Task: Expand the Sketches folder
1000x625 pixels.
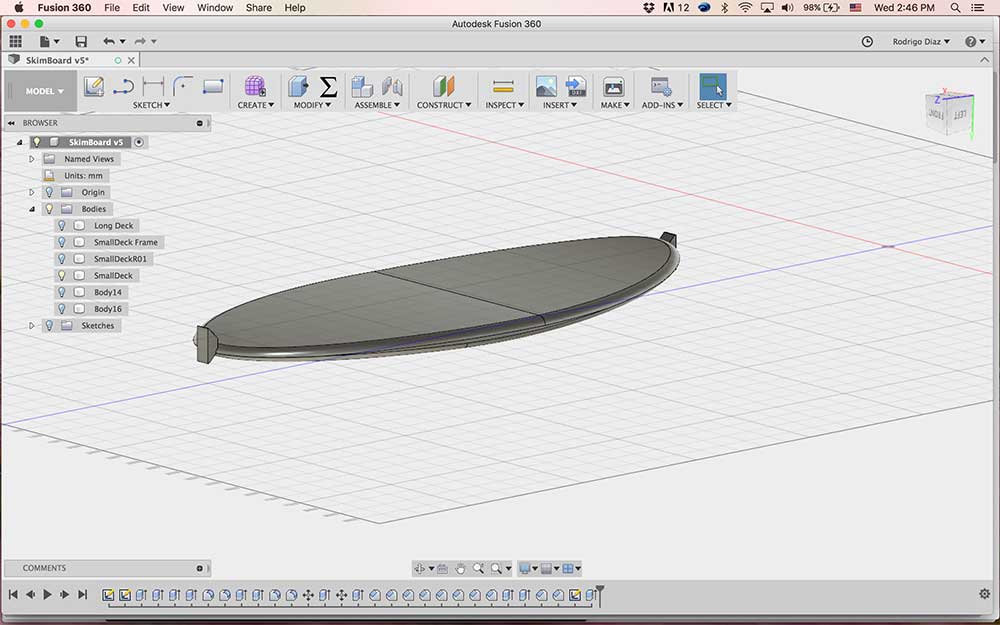Action: click(x=32, y=325)
